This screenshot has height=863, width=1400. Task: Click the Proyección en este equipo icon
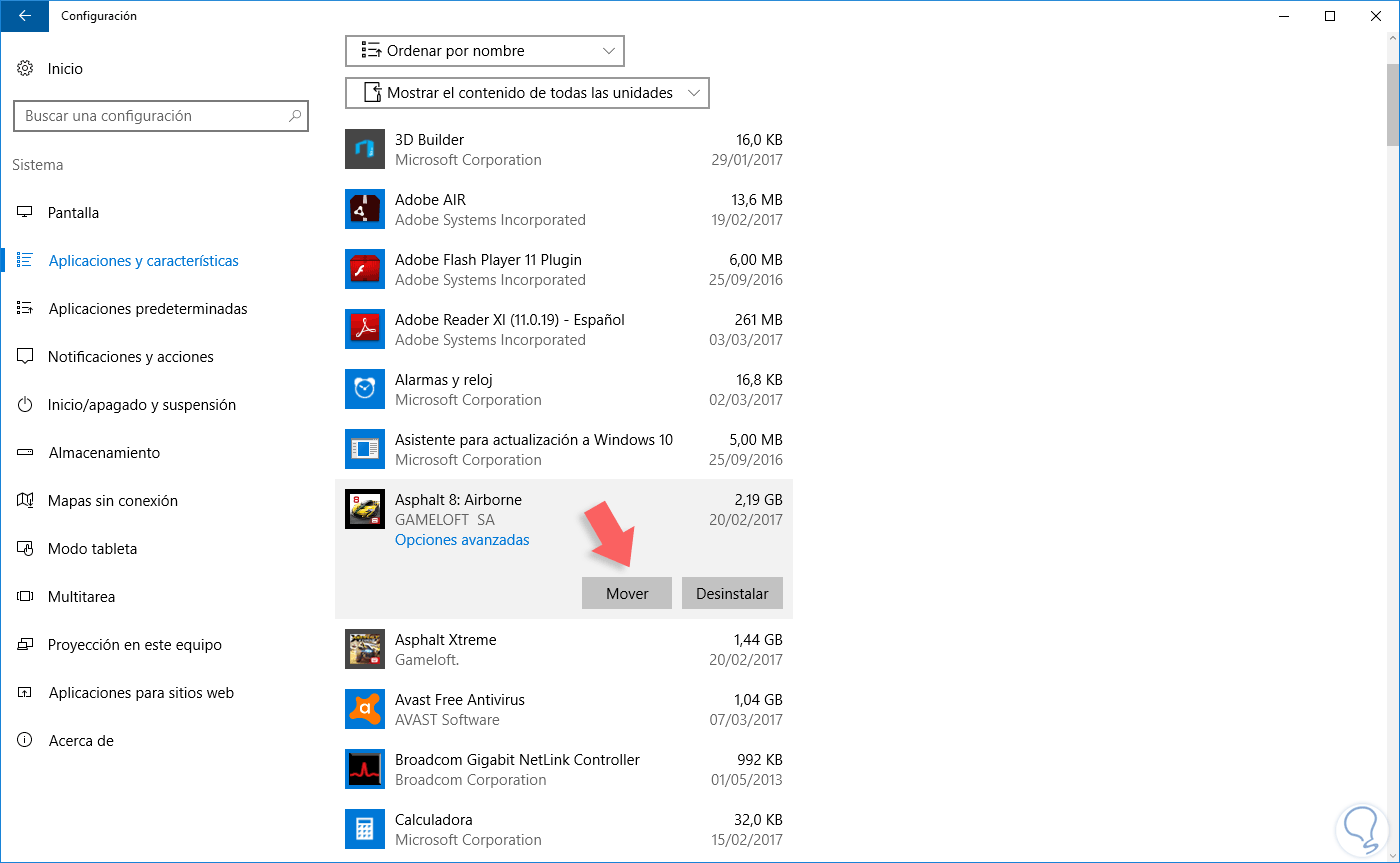(25, 645)
